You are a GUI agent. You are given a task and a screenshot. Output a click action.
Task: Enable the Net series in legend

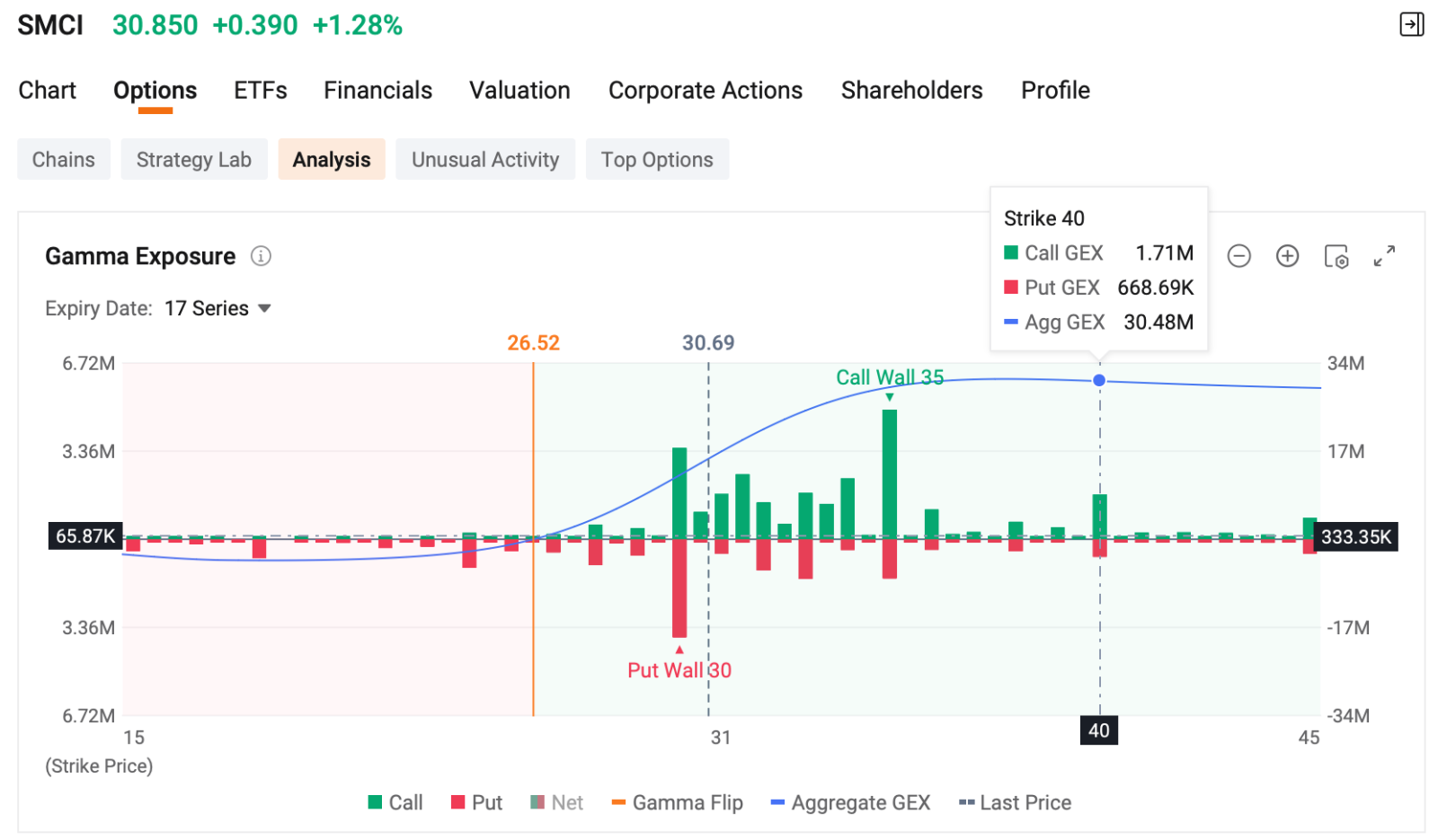556,802
